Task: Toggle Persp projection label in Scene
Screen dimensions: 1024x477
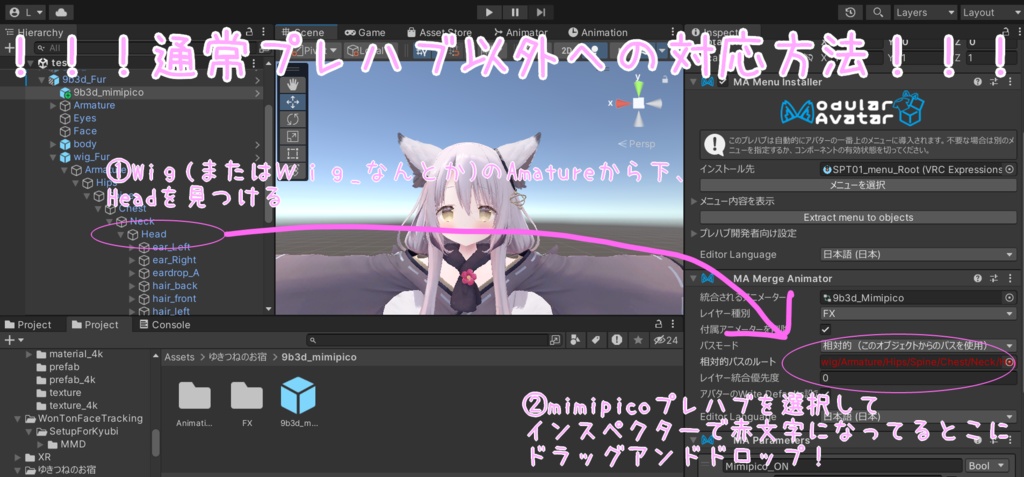Action: (x=637, y=144)
